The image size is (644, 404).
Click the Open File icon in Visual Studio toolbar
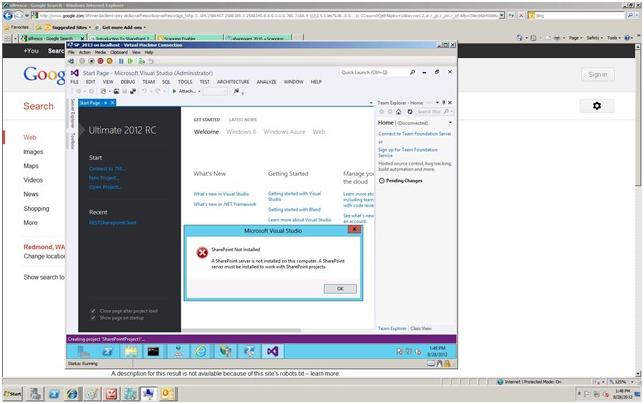coord(117,91)
